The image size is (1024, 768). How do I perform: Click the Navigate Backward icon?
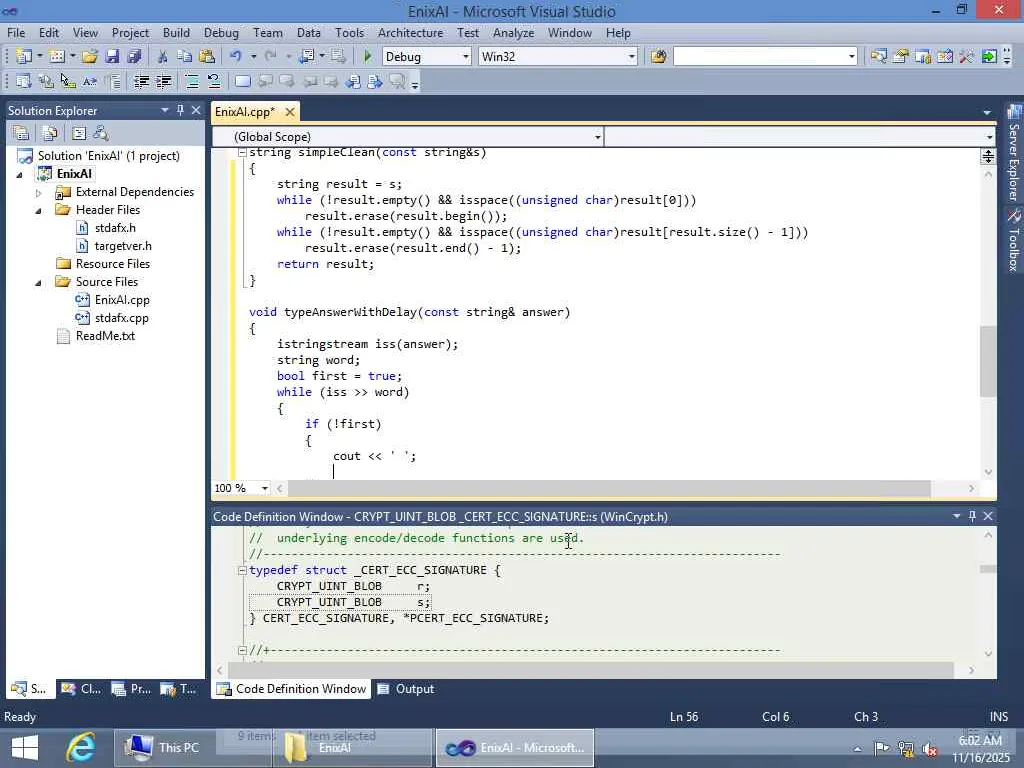tap(306, 57)
